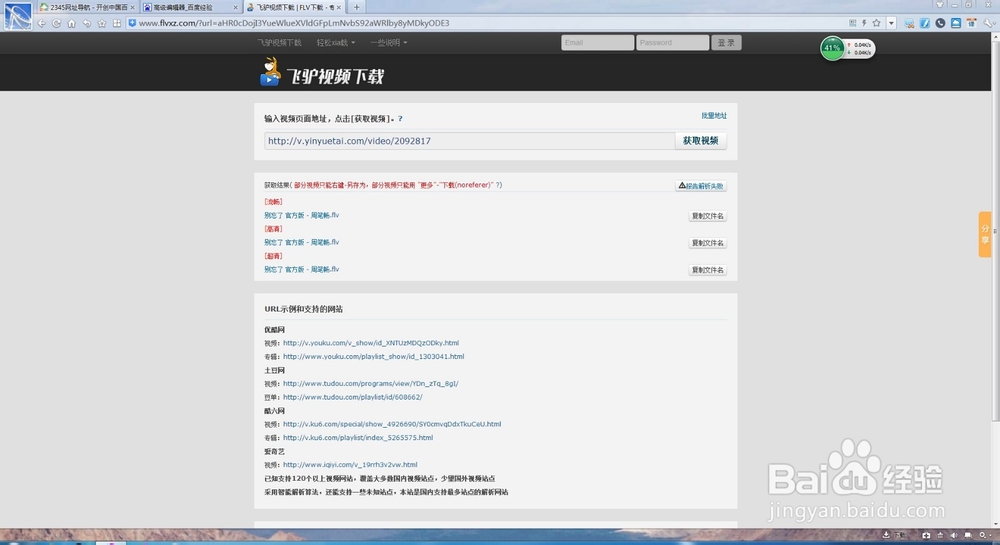Copy filename for the 超清 video
1000x545 pixels.
pyautogui.click(x=707, y=270)
